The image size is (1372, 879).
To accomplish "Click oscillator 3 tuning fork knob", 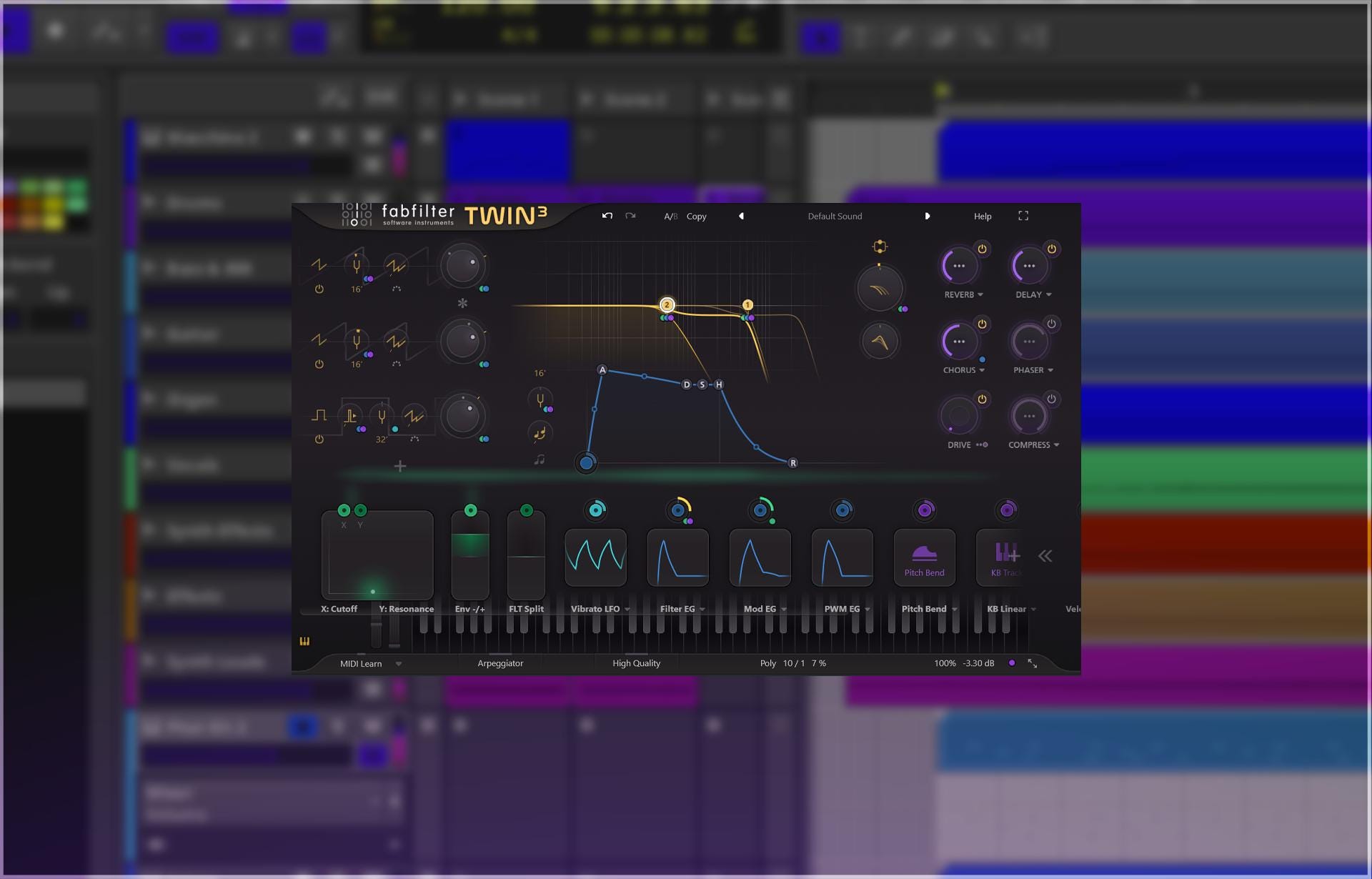I will pyautogui.click(x=382, y=416).
